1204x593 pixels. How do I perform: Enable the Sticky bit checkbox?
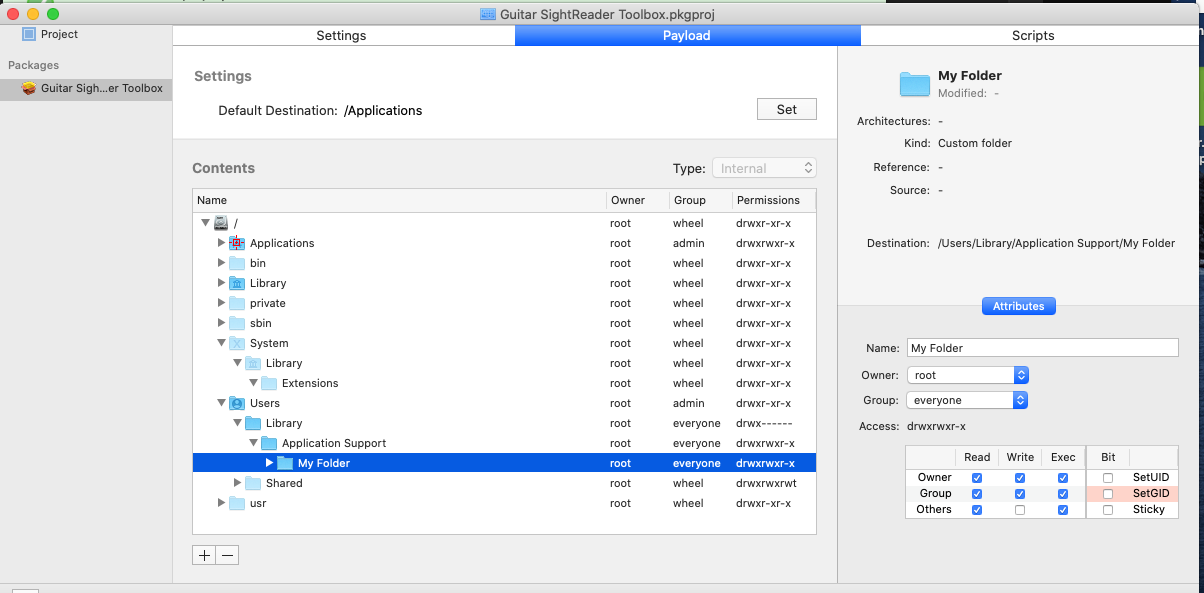[1108, 510]
